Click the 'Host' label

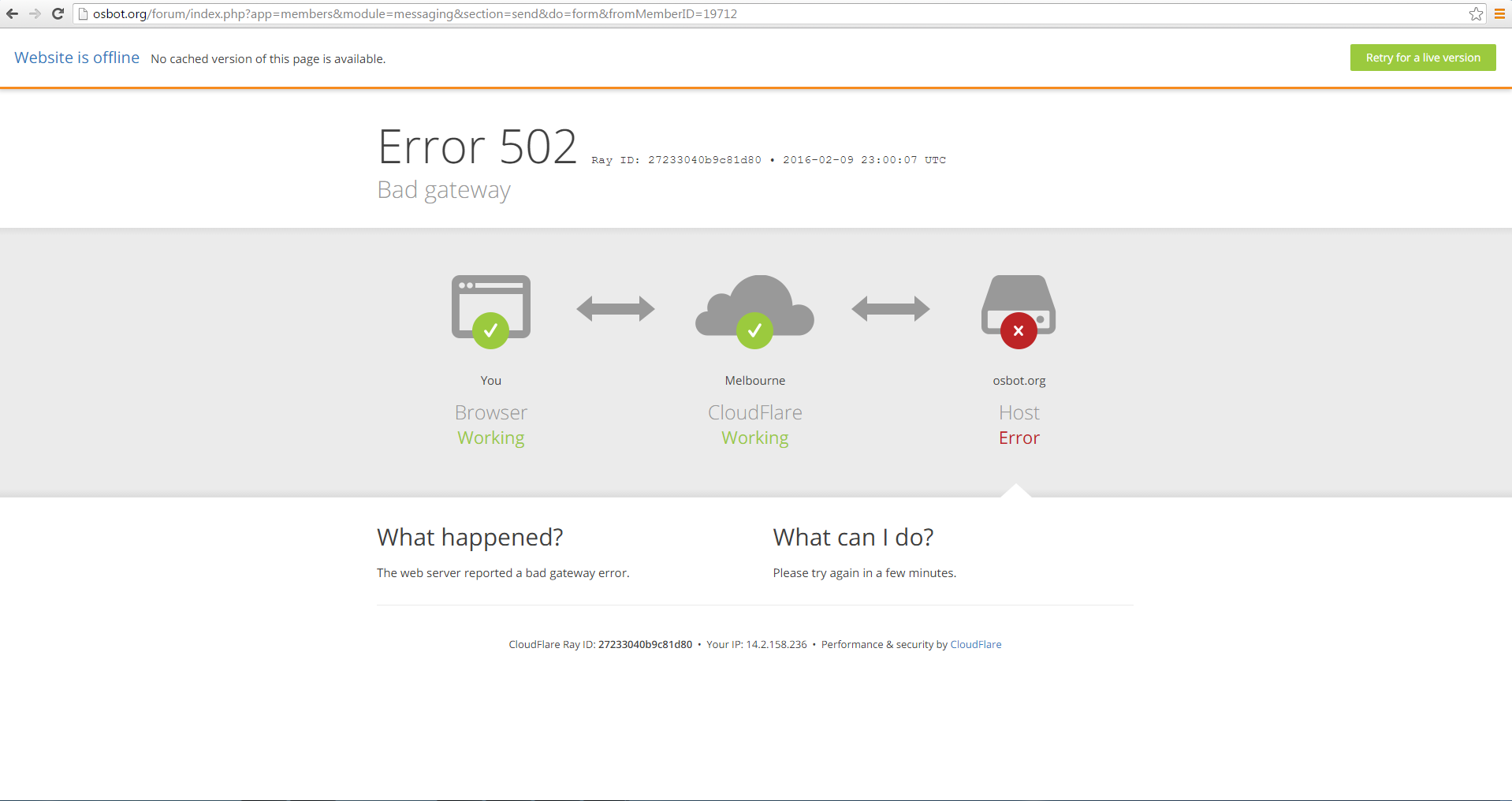click(1019, 412)
